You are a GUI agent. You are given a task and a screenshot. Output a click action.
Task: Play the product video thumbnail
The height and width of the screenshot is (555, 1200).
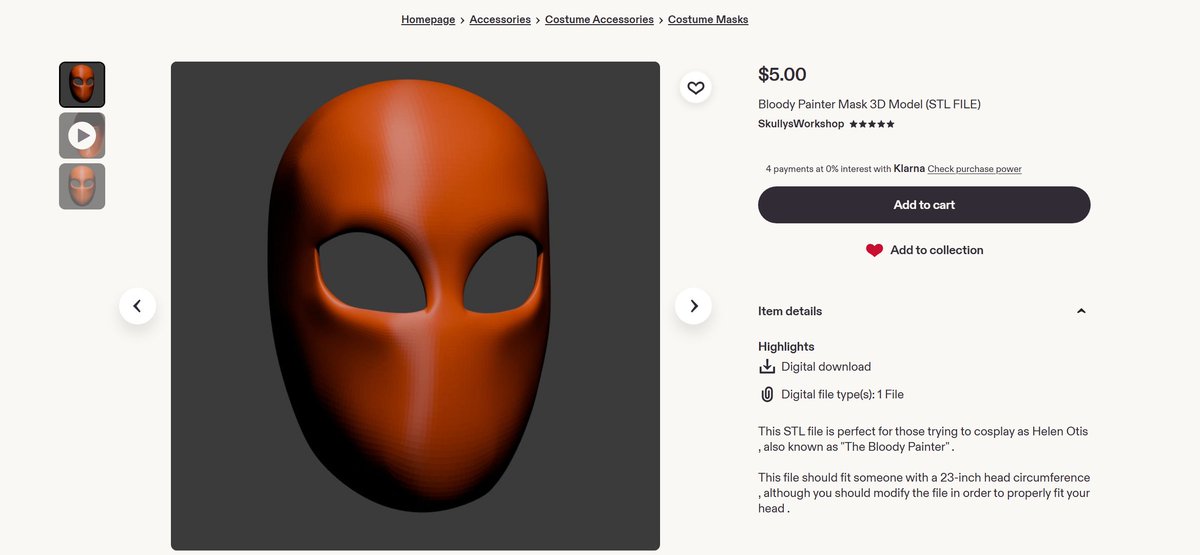82,135
